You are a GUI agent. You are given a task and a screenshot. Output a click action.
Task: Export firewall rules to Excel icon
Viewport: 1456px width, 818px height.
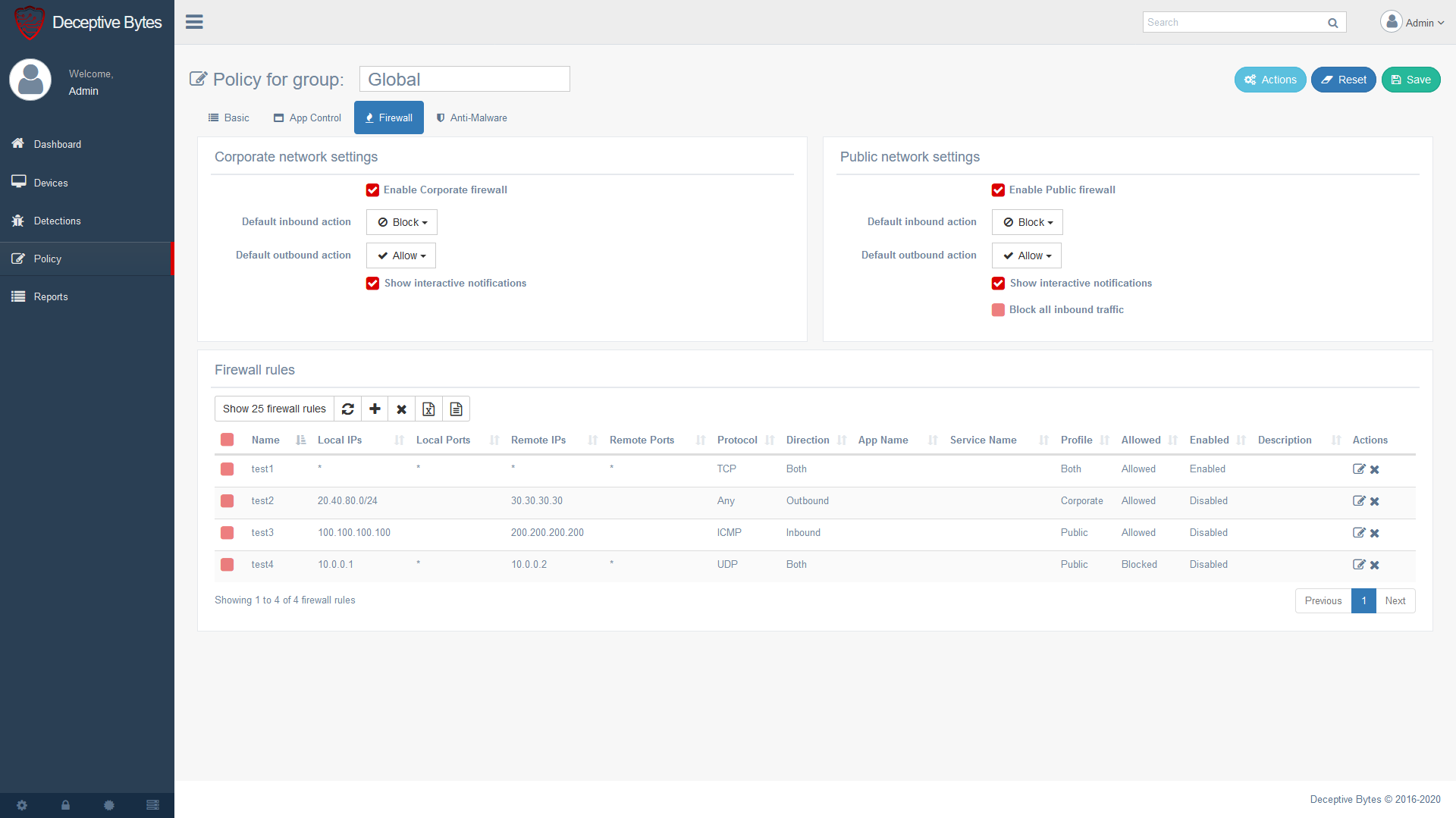[428, 409]
